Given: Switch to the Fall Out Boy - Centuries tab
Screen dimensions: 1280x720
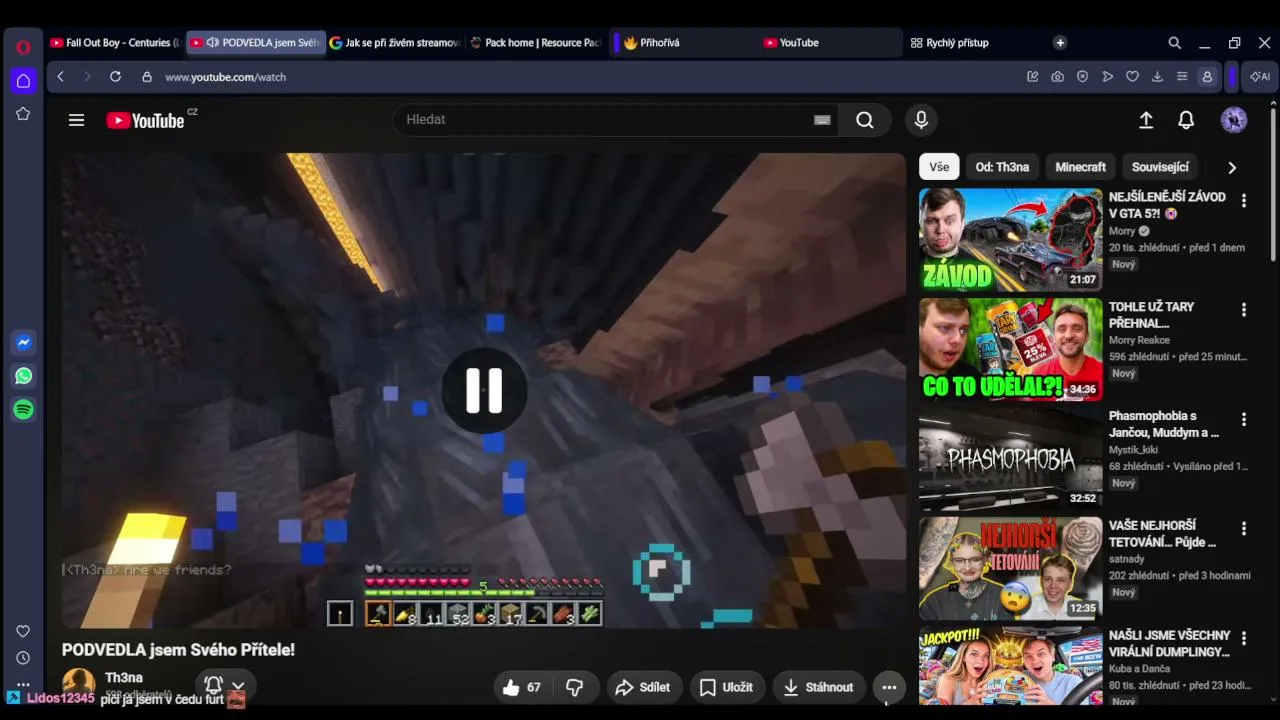Looking at the screenshot, I should [115, 43].
